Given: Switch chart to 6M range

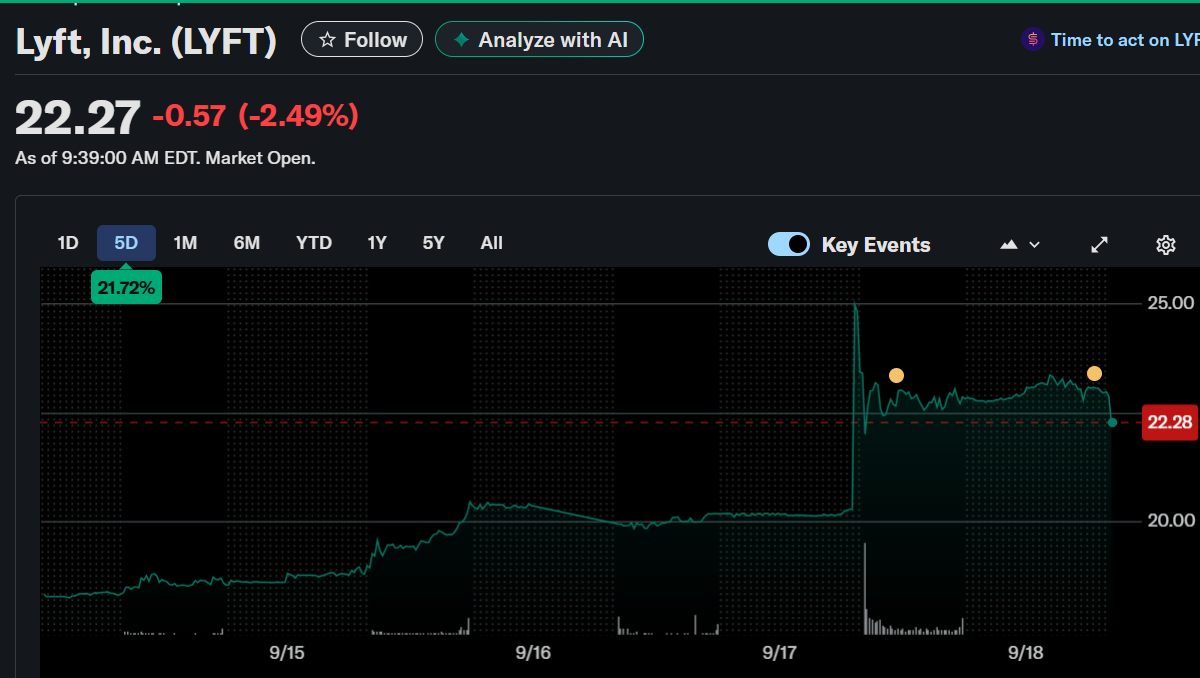Looking at the screenshot, I should [x=247, y=243].
